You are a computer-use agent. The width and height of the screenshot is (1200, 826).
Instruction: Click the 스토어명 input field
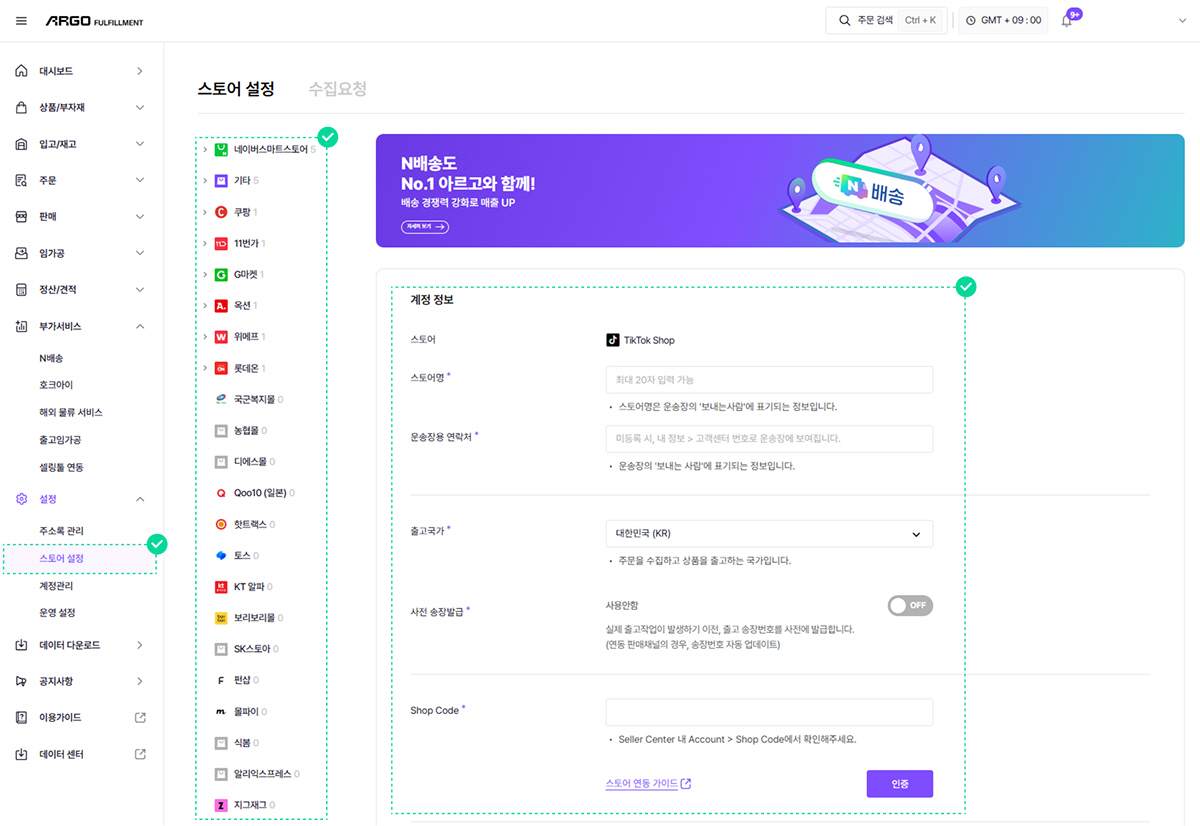[769, 380]
